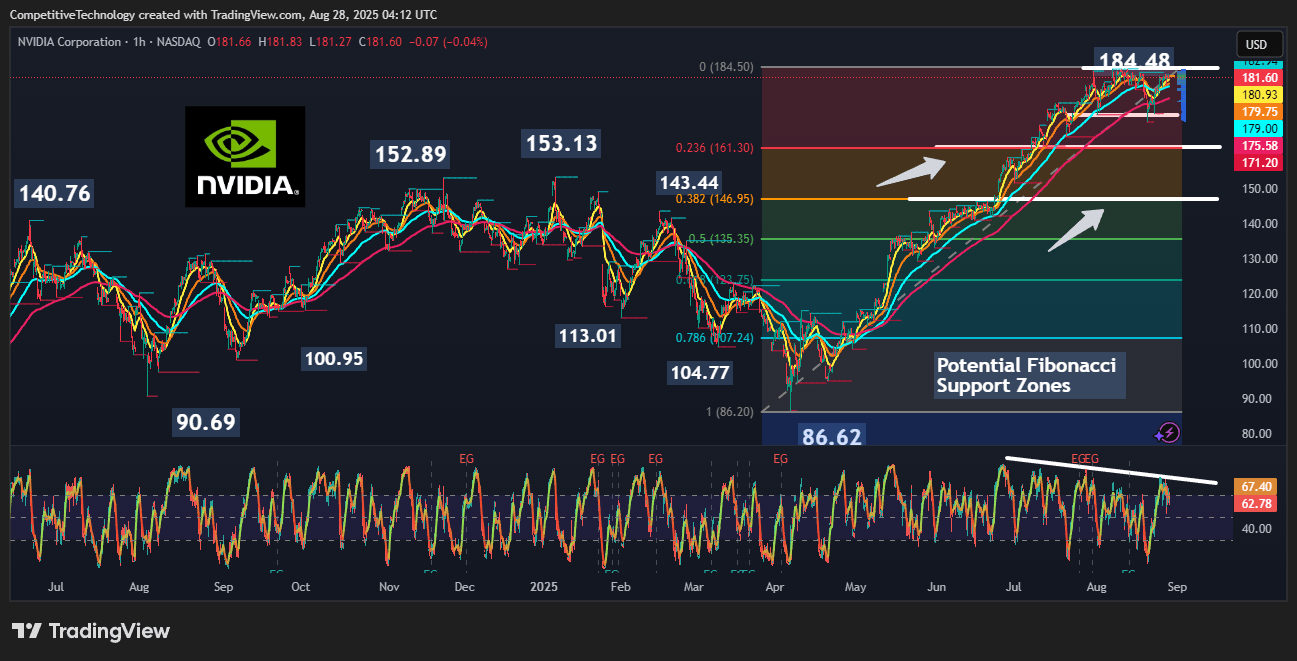Expand the USD currency selector
This screenshot has width=1297, height=661.
click(1259, 44)
